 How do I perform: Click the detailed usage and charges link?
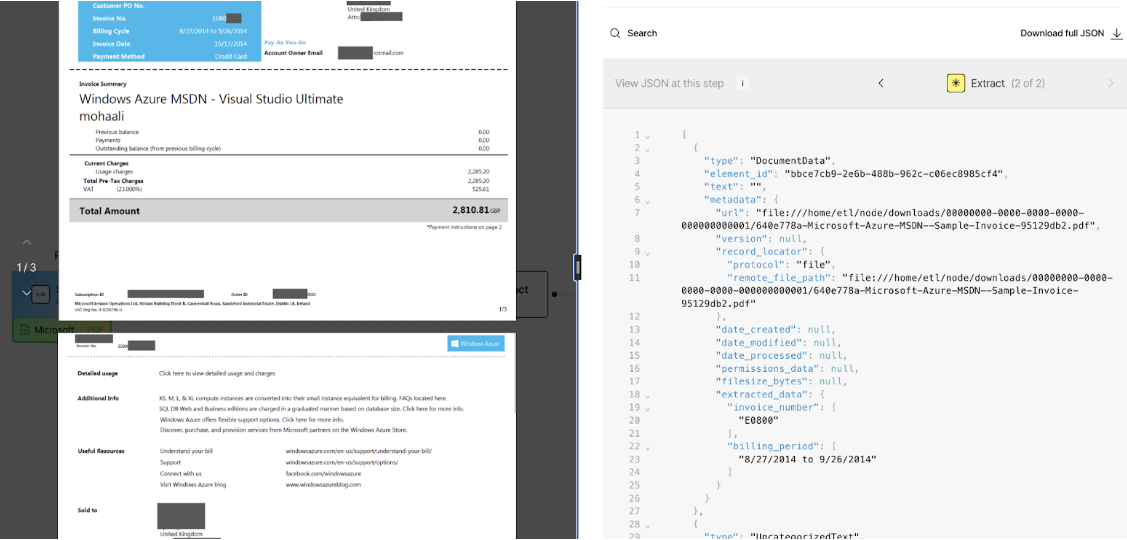(x=217, y=373)
